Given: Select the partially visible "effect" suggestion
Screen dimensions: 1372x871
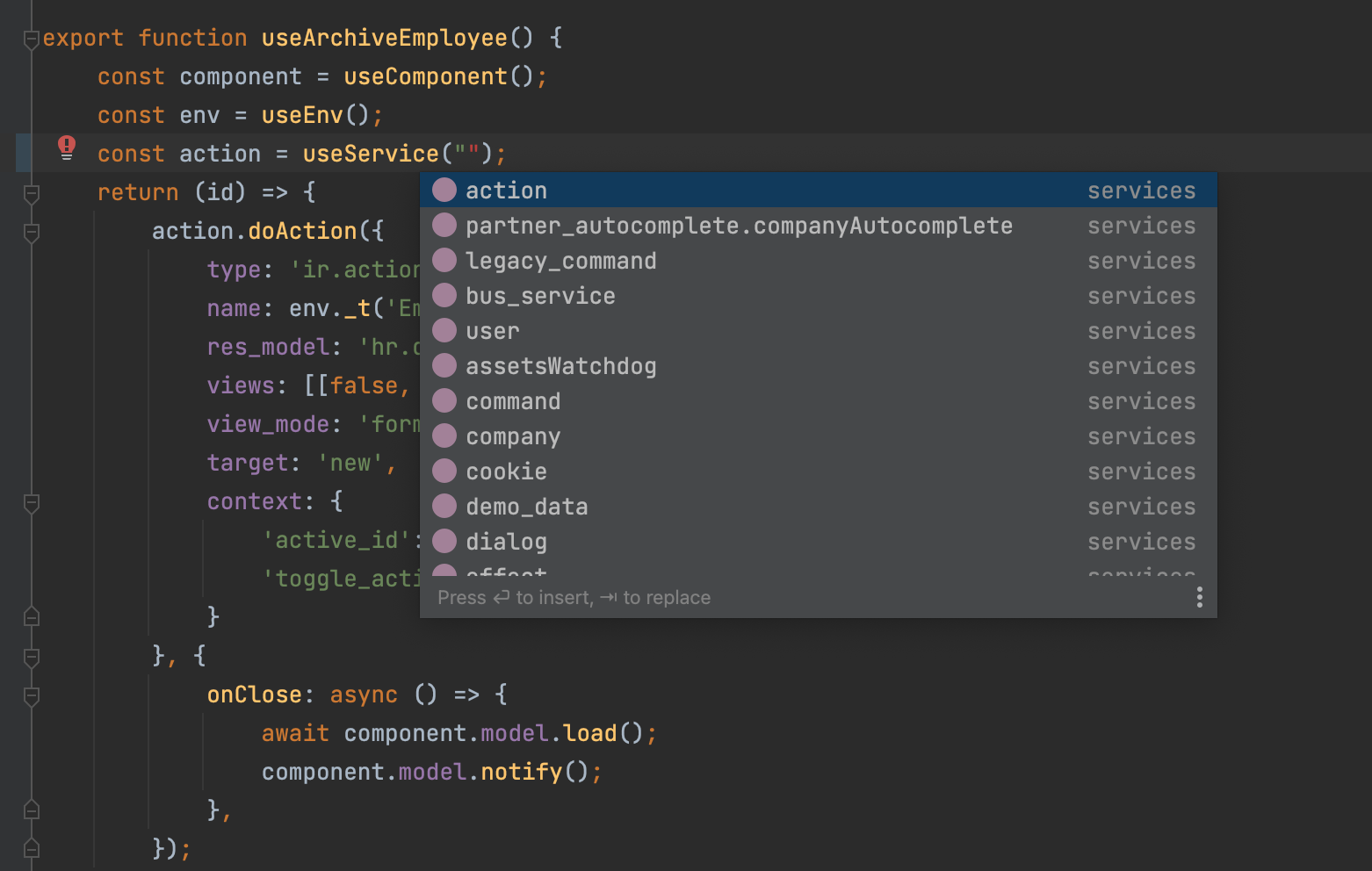Looking at the screenshot, I should [x=507, y=571].
